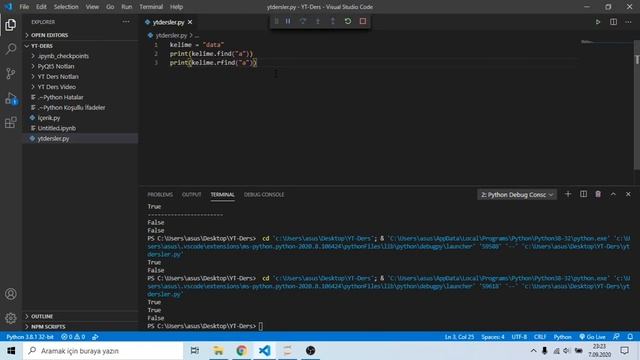Split the terminal panel
This screenshot has width=640, height=360.
583,194
